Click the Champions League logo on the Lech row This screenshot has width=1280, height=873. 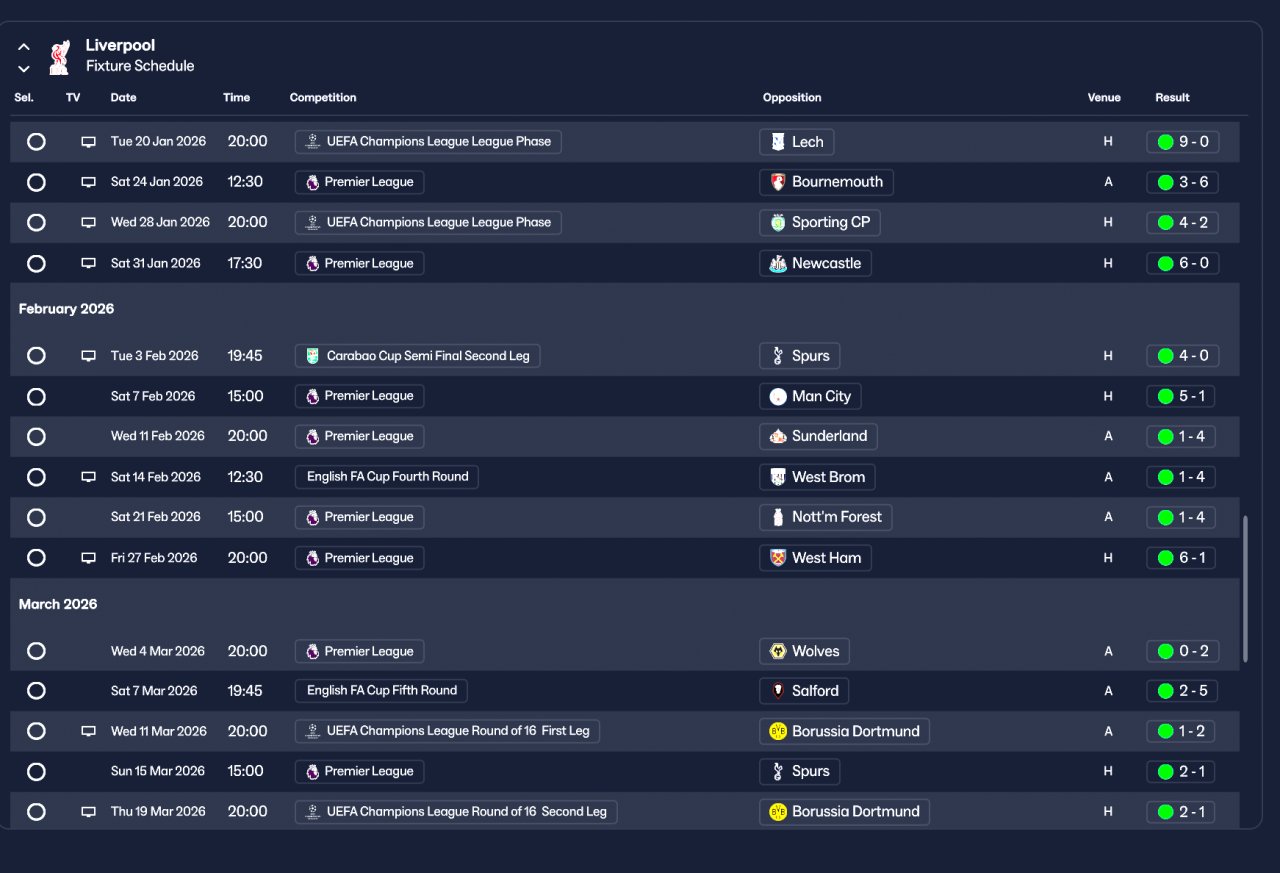tap(313, 142)
